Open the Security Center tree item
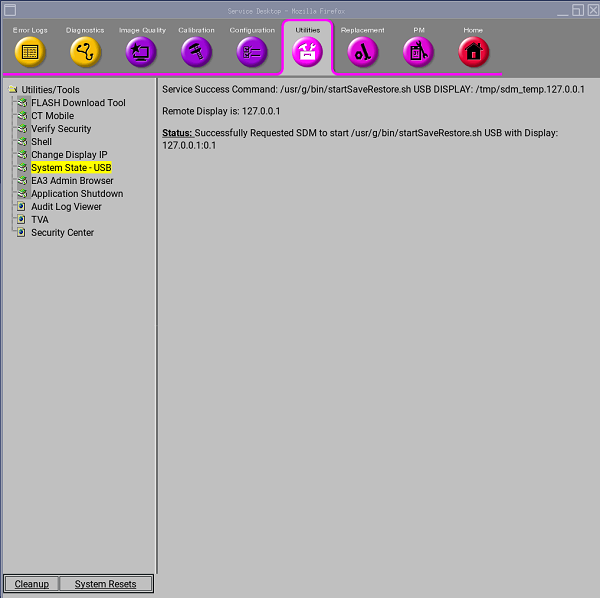Viewport: 600px width, 598px height. pos(62,233)
